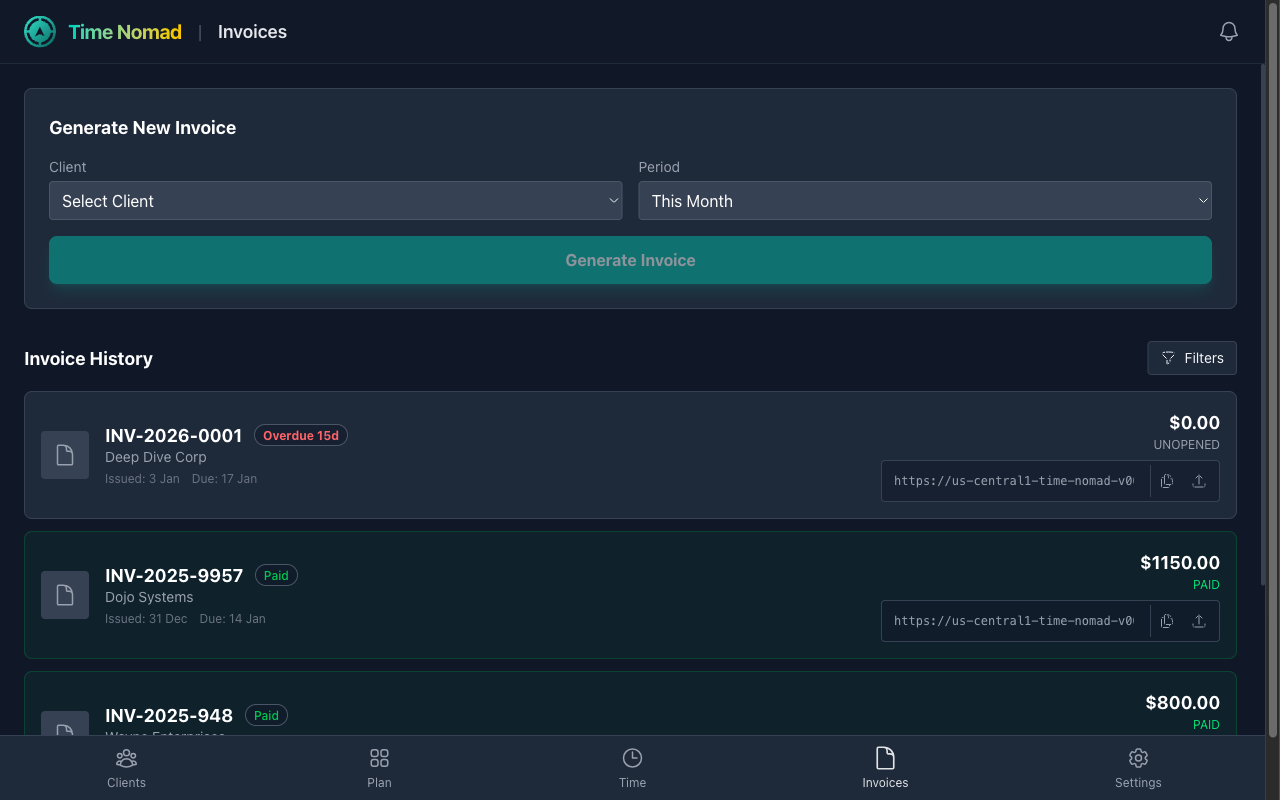This screenshot has height=800, width=1280.
Task: Click the Overdue 15d status badge
Action: coord(301,436)
